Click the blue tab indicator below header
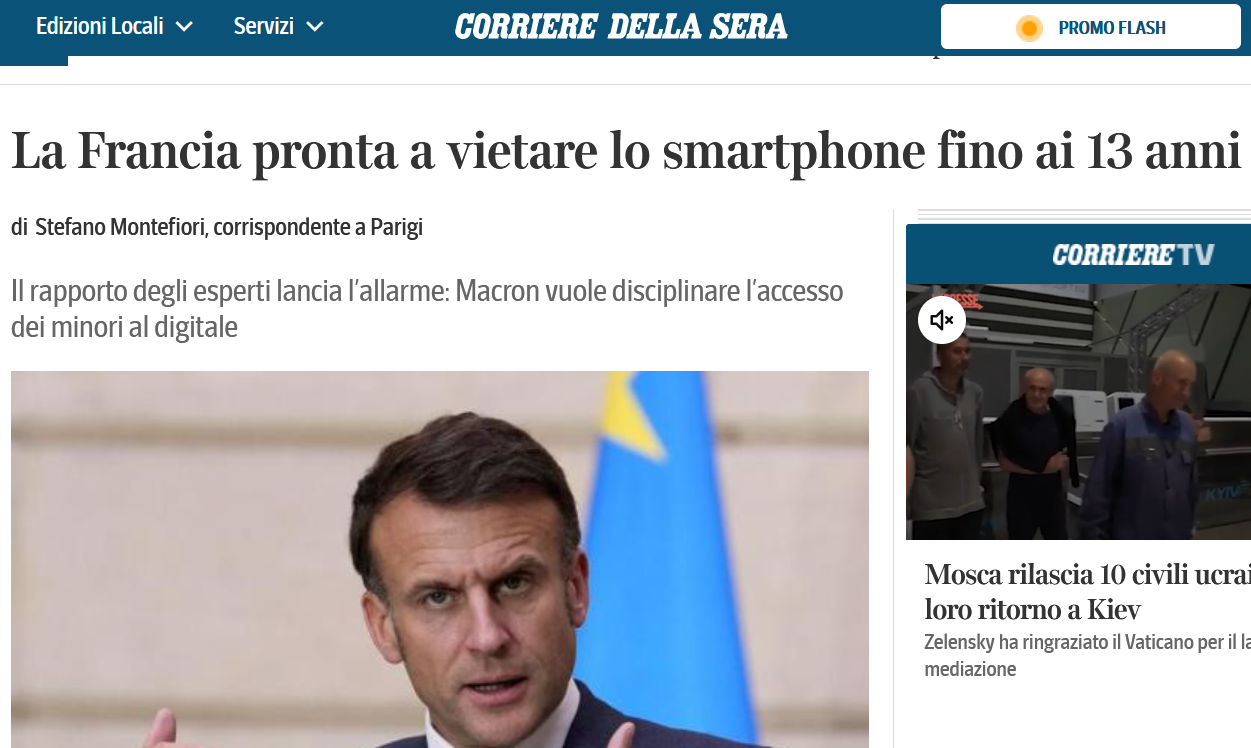This screenshot has width=1251, height=748. point(34,60)
